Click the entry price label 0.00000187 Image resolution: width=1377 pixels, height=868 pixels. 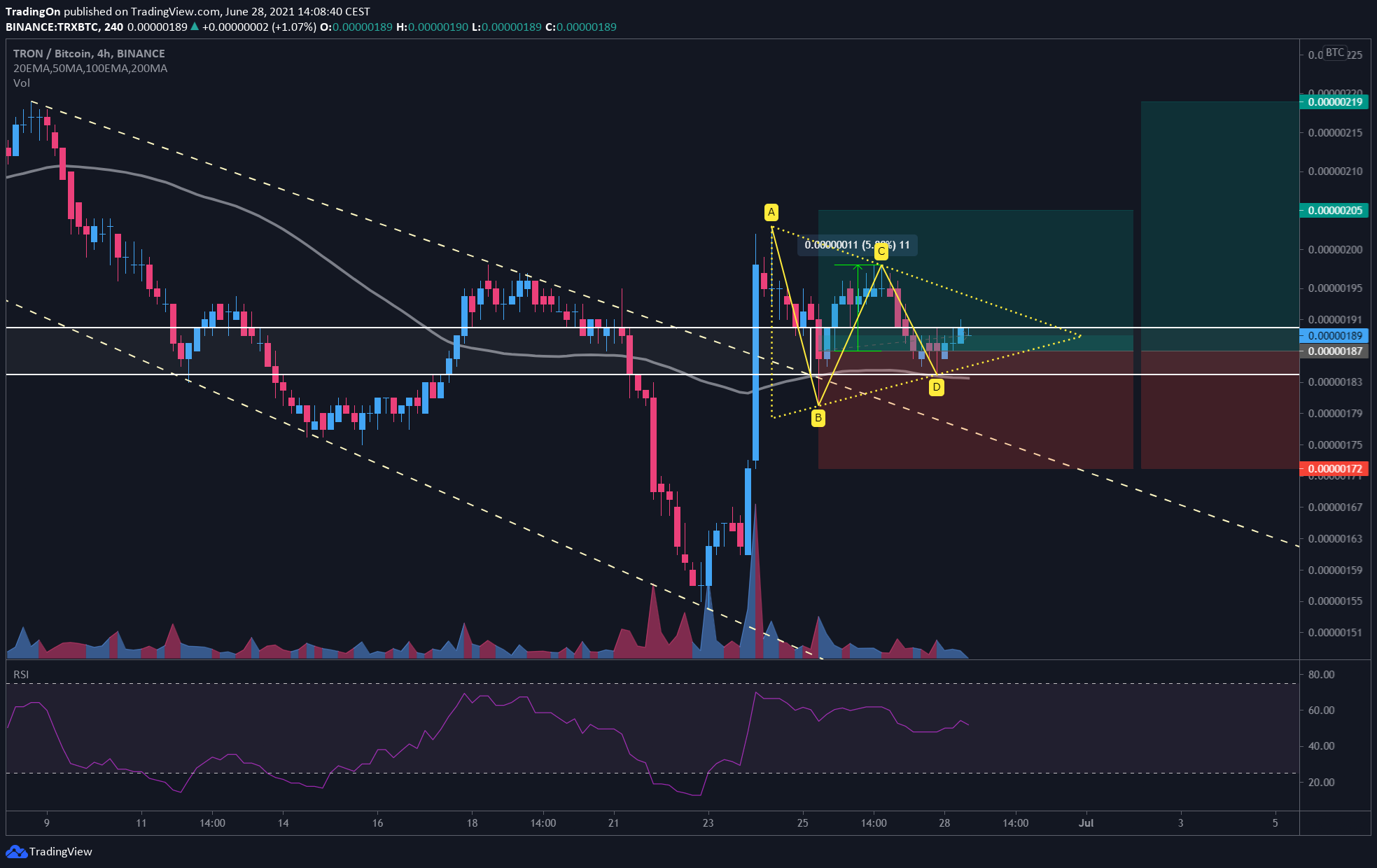(x=1334, y=351)
